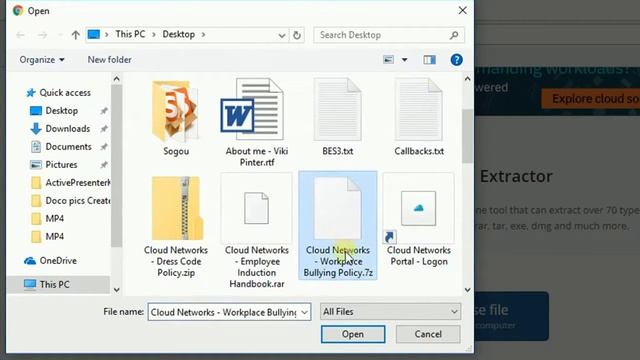
Task: Click Explore cloud button on background page
Action: click(x=591, y=99)
